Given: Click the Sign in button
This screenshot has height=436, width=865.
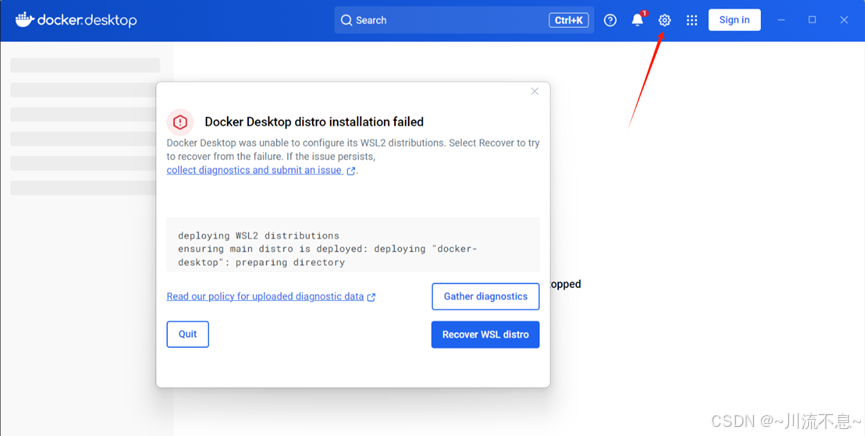Looking at the screenshot, I should 734,20.
